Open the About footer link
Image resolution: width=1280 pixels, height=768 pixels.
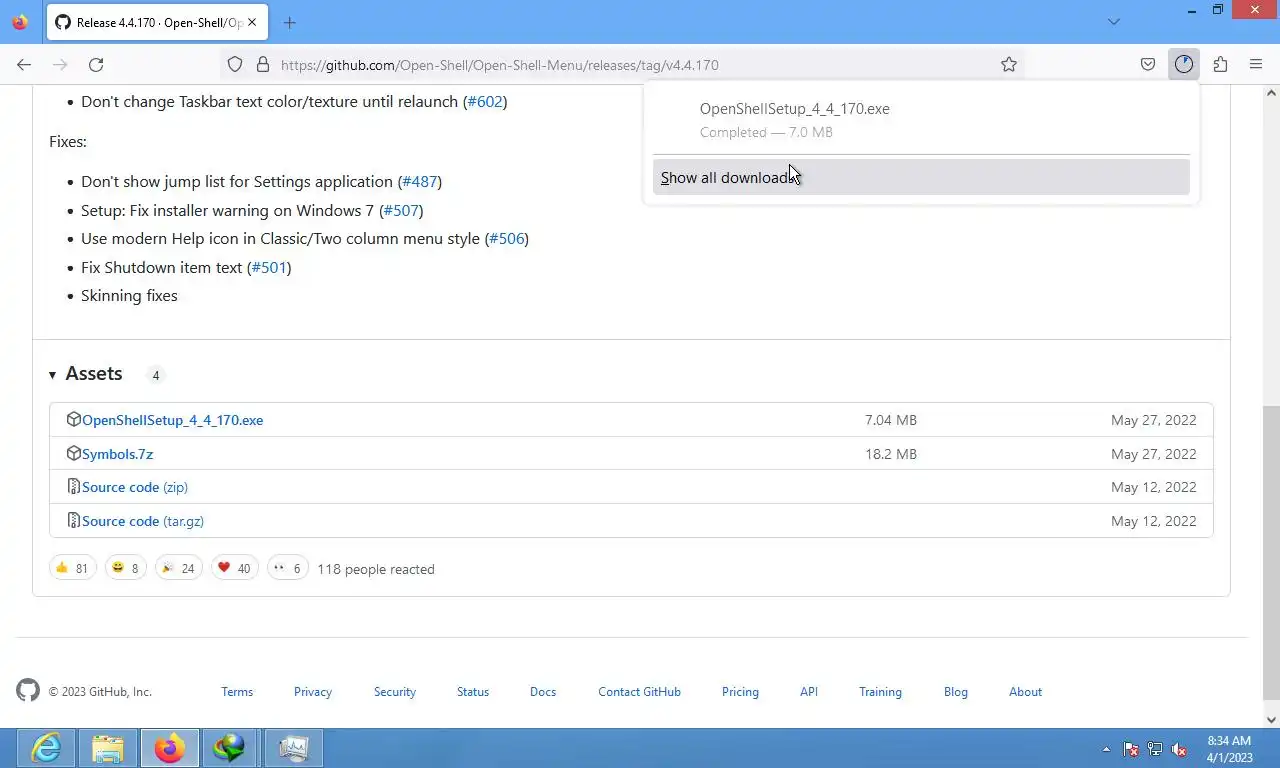(1025, 692)
